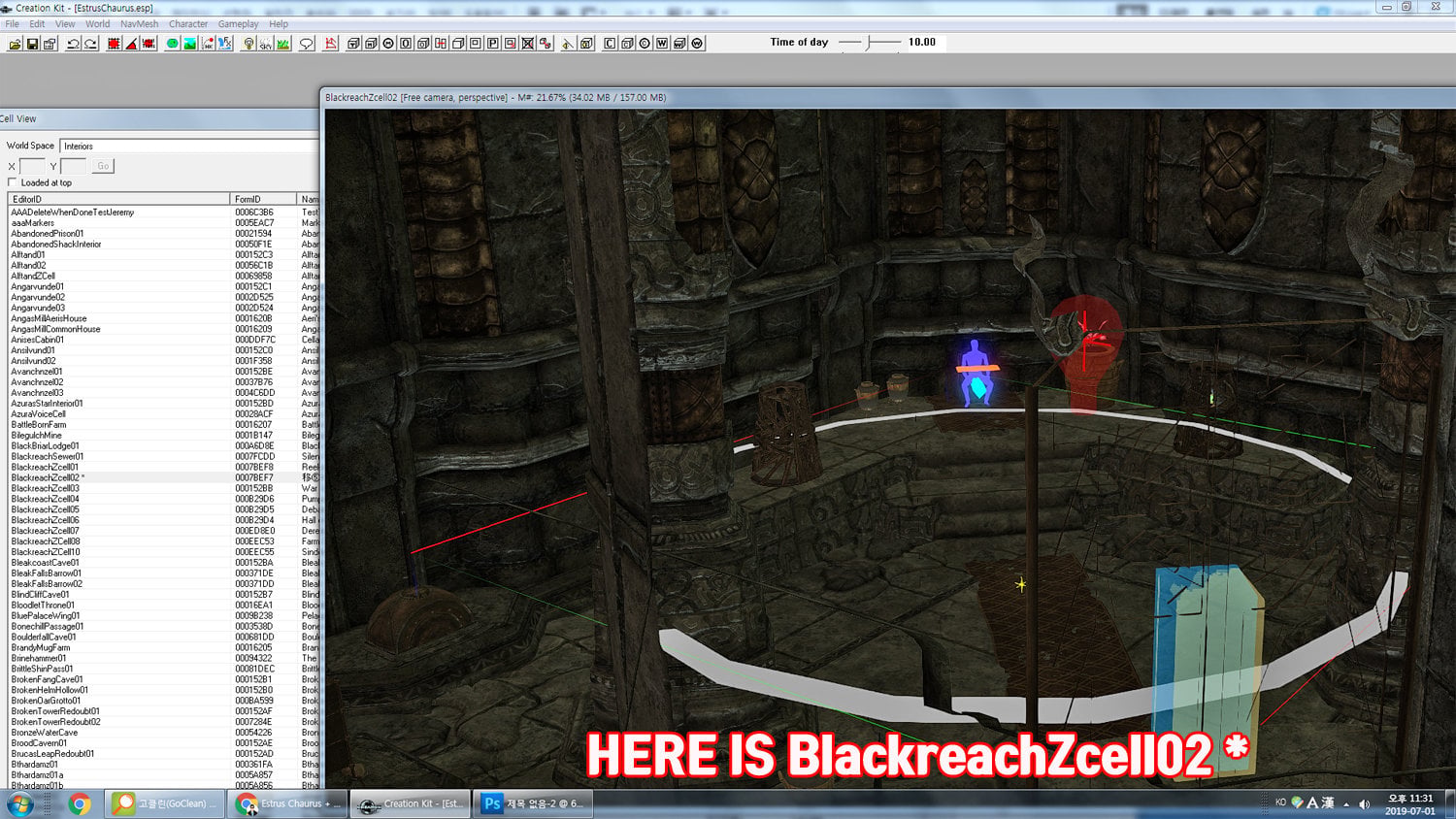
Task: Click the crossed-out box toolbar icon
Action: pos(528,44)
